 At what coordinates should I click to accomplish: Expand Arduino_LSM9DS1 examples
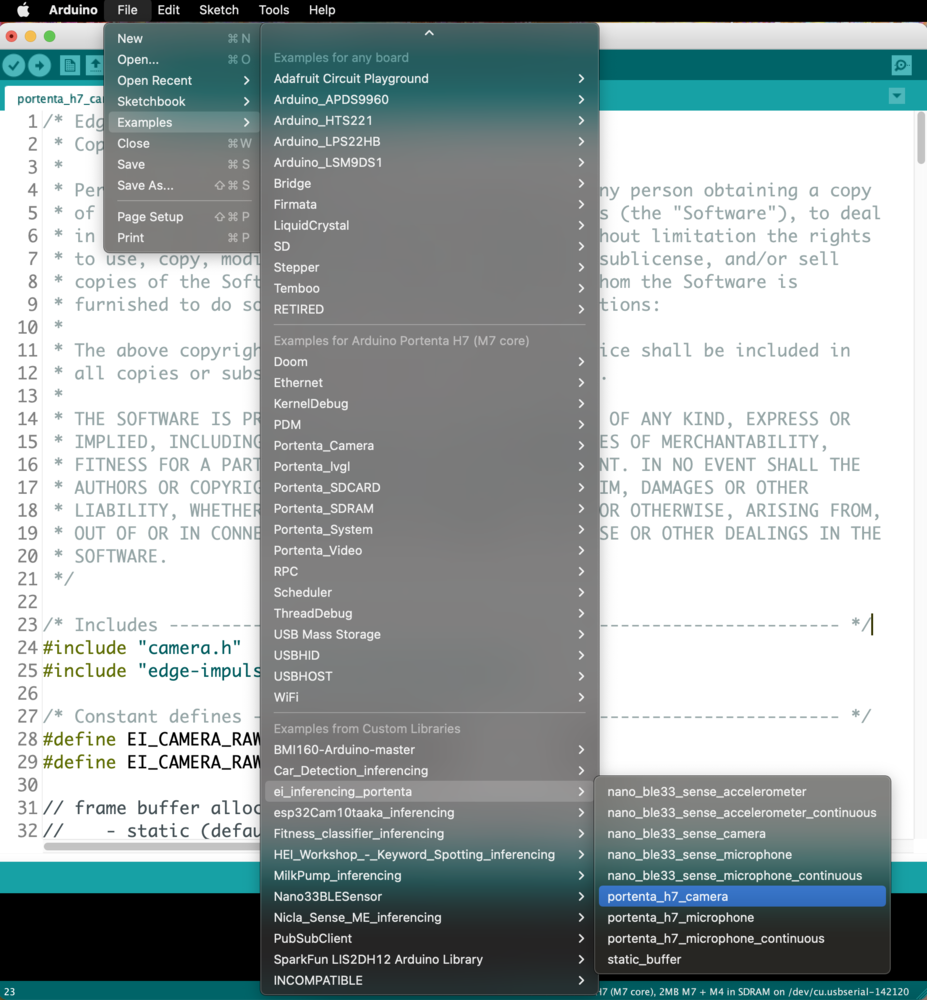coord(429,163)
